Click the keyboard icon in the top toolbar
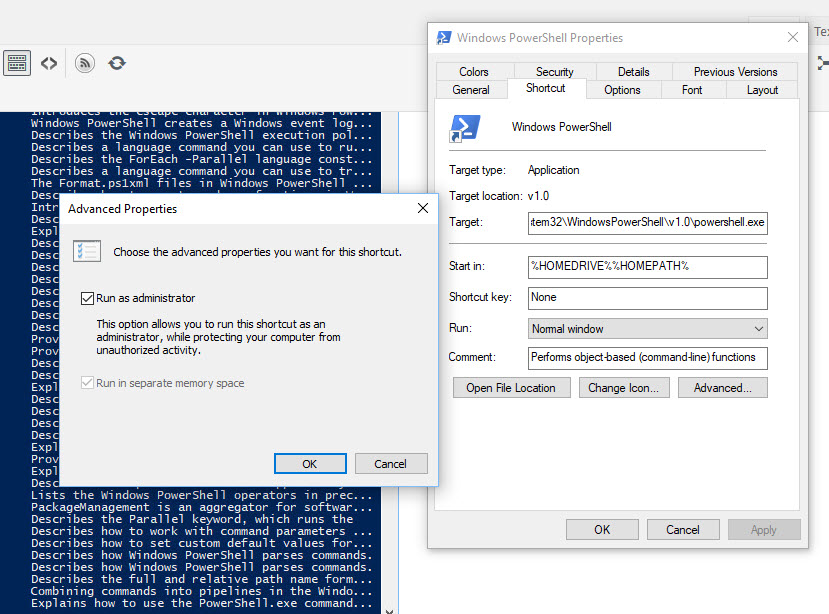This screenshot has height=614, width=829. 17,63
